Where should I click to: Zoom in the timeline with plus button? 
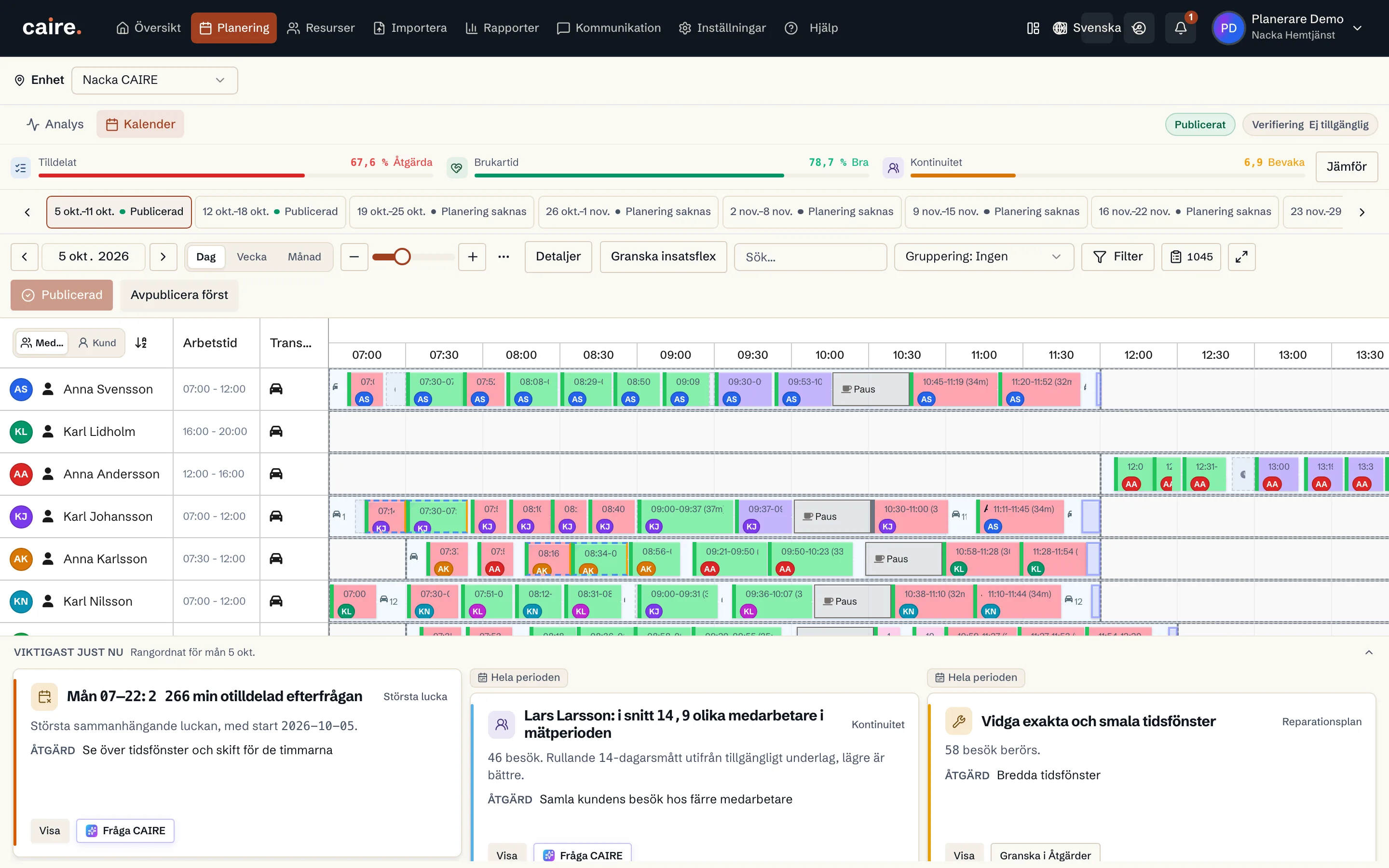(472, 257)
